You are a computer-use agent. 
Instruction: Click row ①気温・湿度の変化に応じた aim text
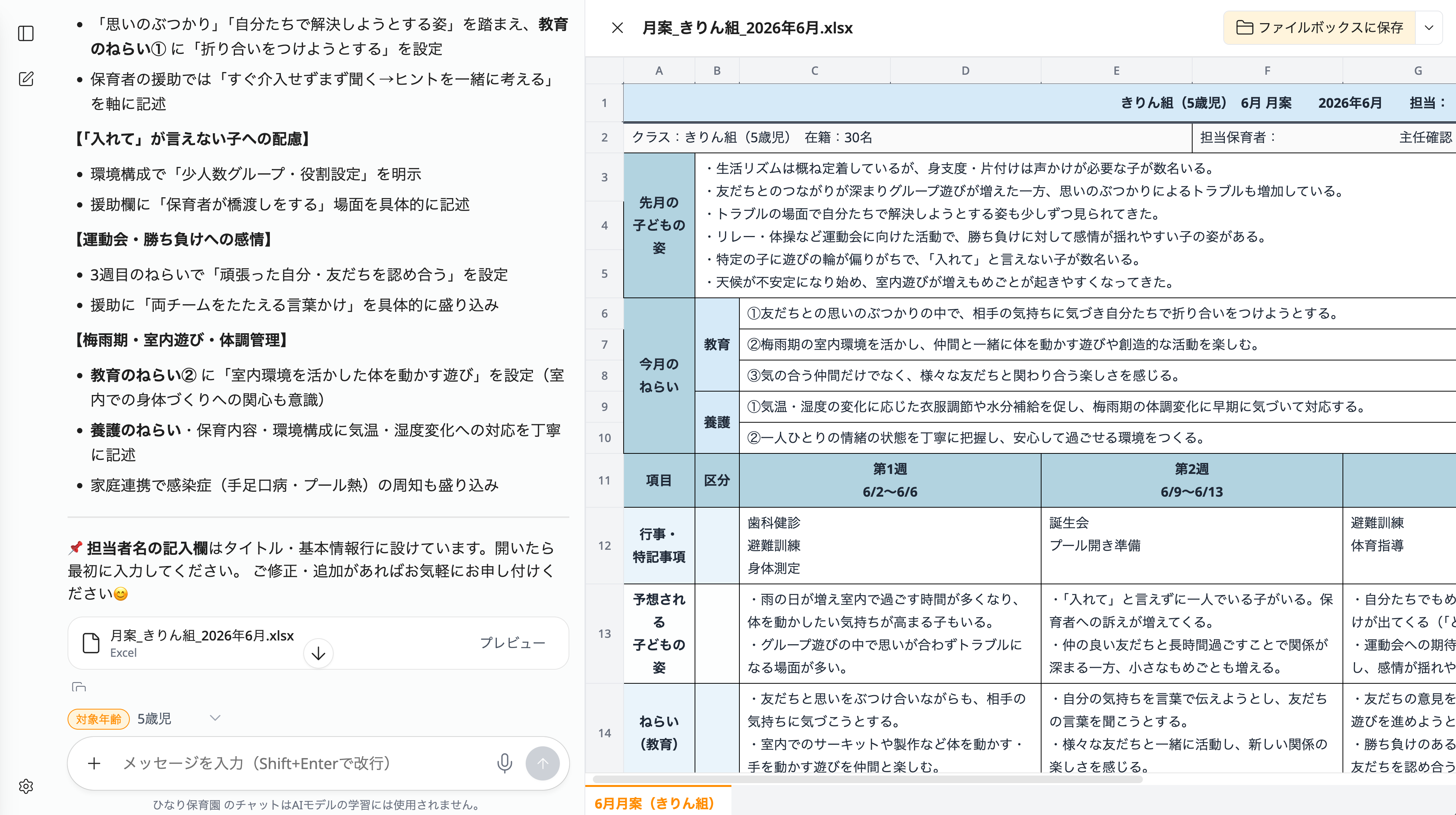(1098, 406)
